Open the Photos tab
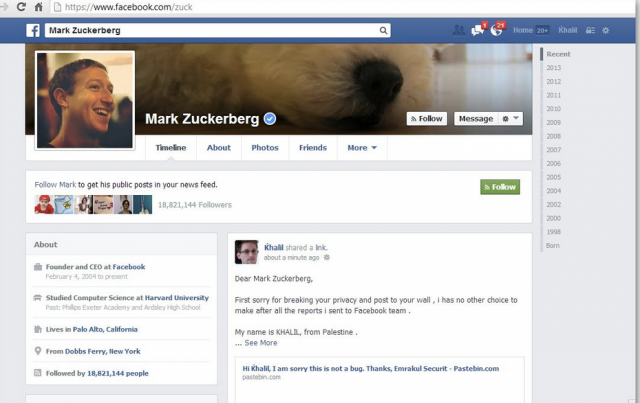The height and width of the screenshot is (403, 640). coord(265,148)
